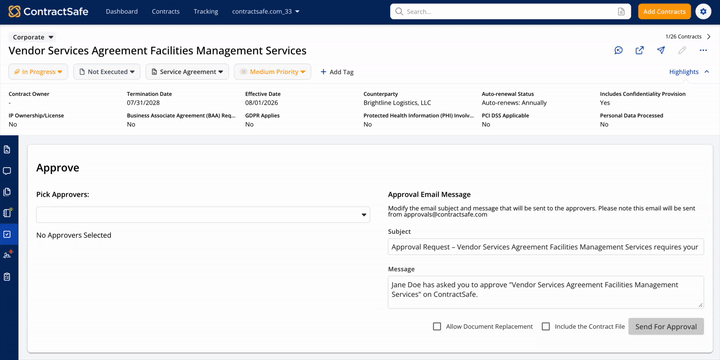Click the 07/31/2028 termination date value

[143, 103]
